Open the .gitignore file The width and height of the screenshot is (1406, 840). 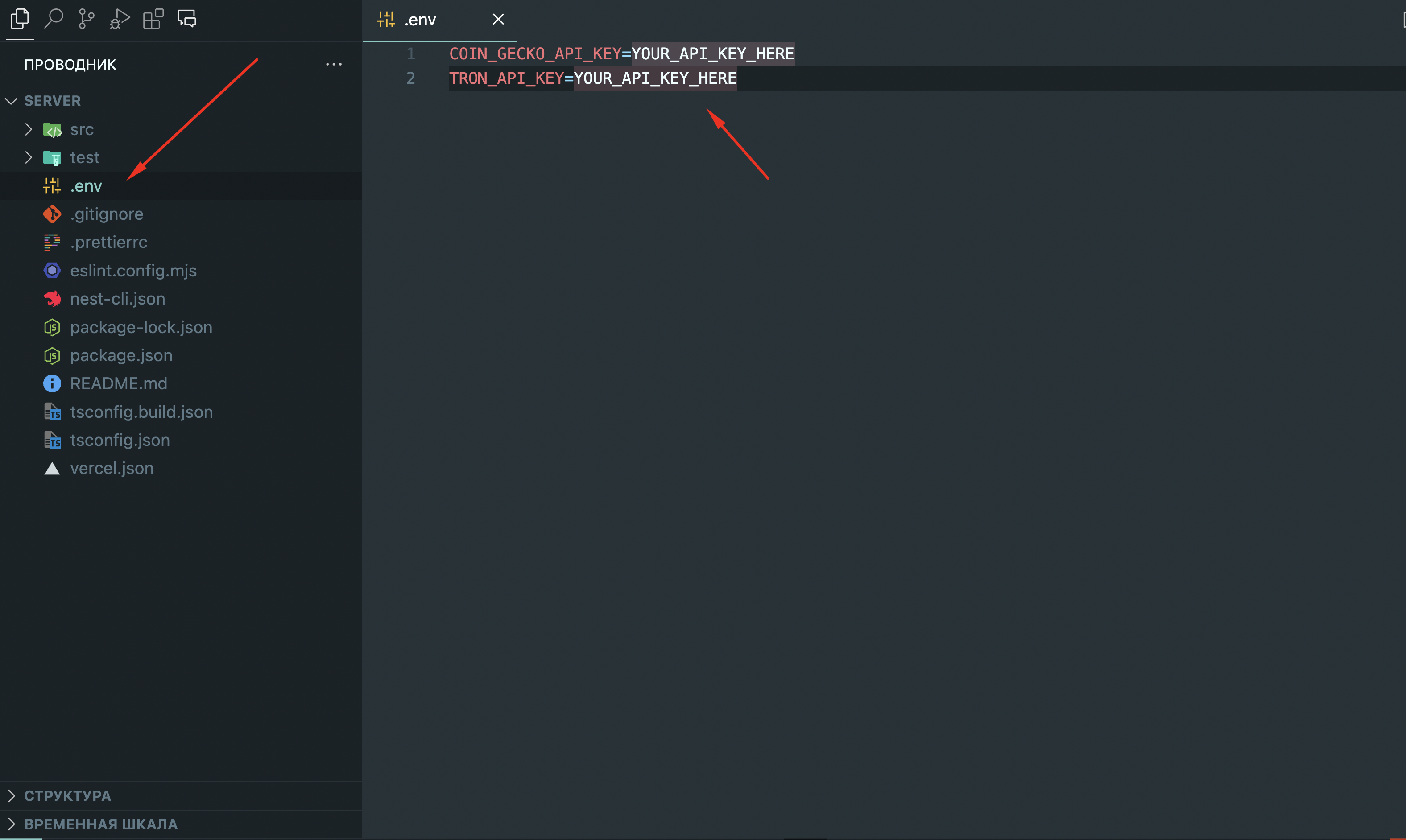(x=181, y=214)
